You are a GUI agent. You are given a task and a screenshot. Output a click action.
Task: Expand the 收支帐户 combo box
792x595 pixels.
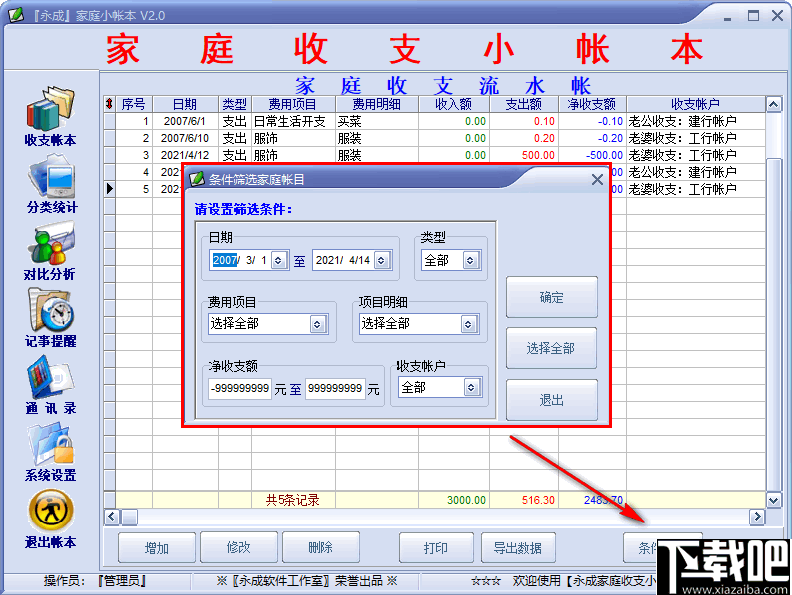pyautogui.click(x=471, y=388)
